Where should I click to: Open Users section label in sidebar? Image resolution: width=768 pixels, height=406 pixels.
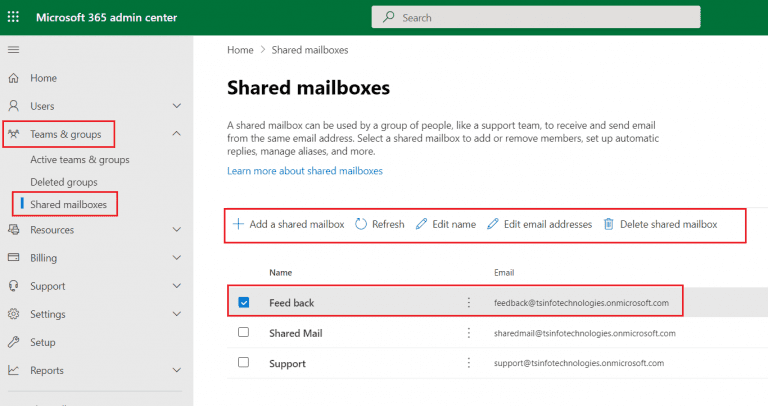[x=42, y=106]
